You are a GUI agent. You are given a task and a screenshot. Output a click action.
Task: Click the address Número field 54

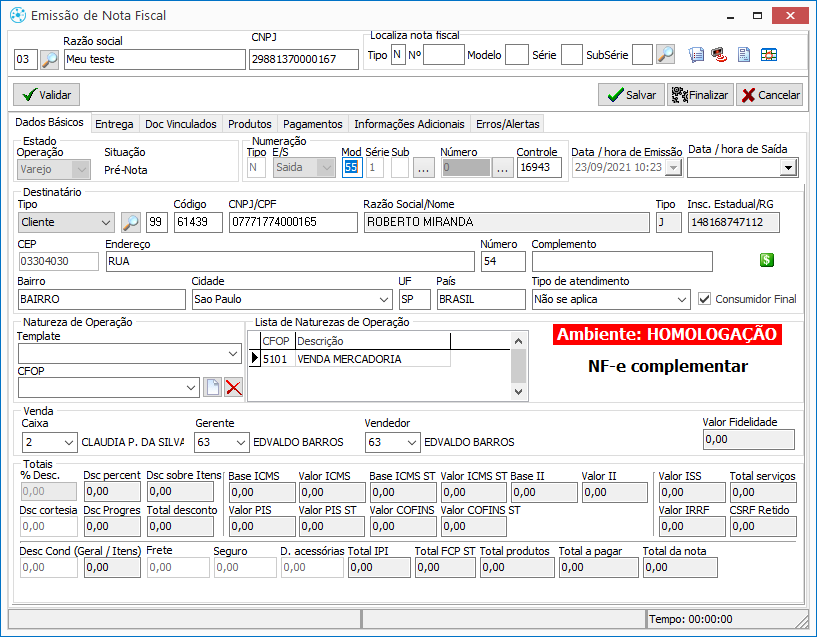(503, 261)
